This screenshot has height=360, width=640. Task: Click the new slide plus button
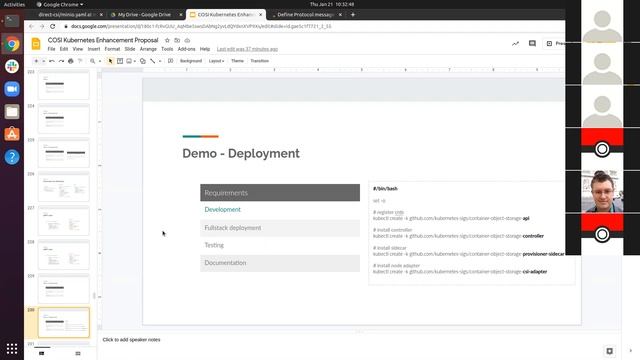coord(36,61)
